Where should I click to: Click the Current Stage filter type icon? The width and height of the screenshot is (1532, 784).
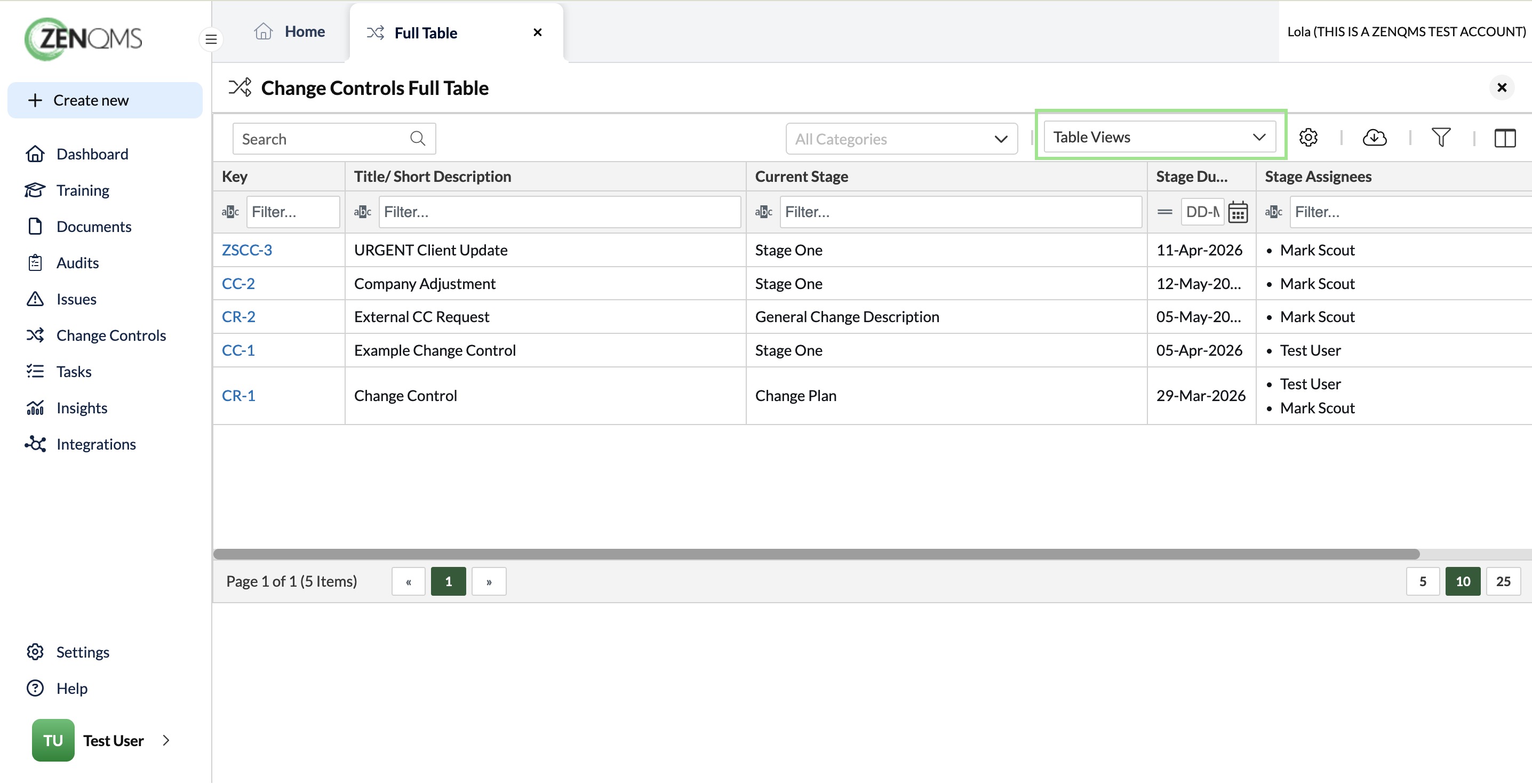[764, 212]
